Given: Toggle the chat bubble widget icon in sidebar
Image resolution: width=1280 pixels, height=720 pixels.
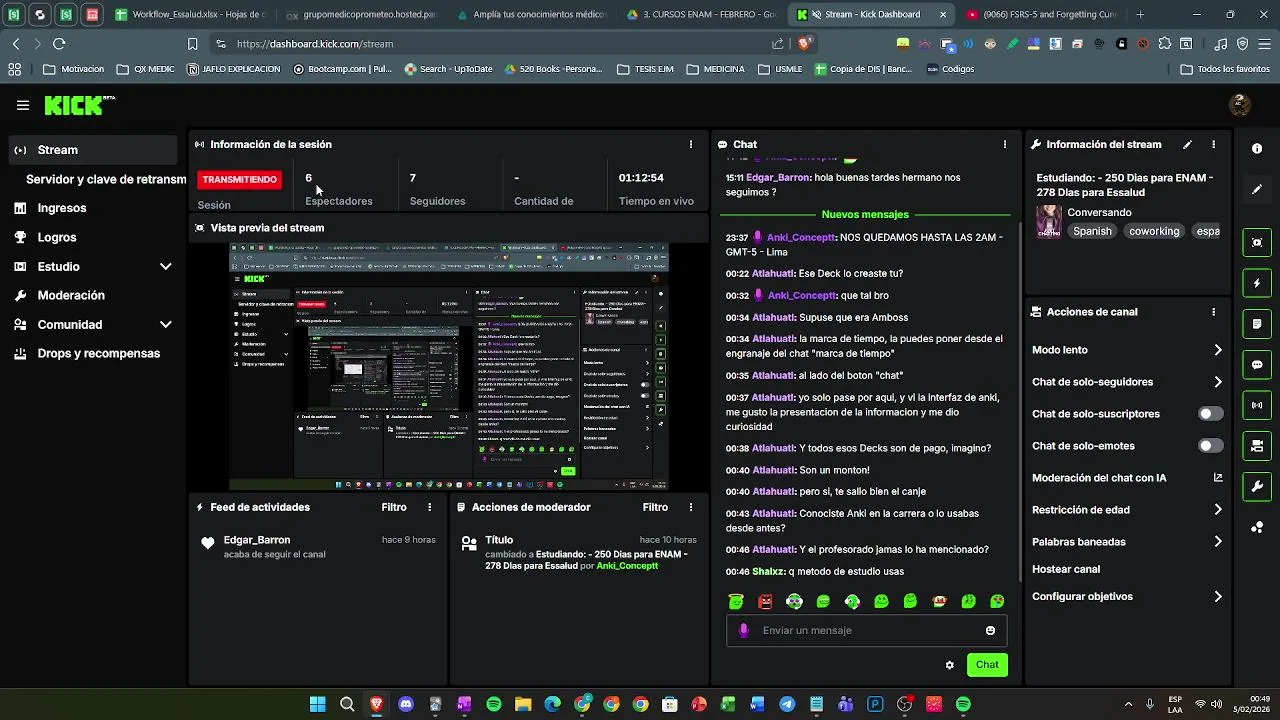Looking at the screenshot, I should coord(1257,365).
